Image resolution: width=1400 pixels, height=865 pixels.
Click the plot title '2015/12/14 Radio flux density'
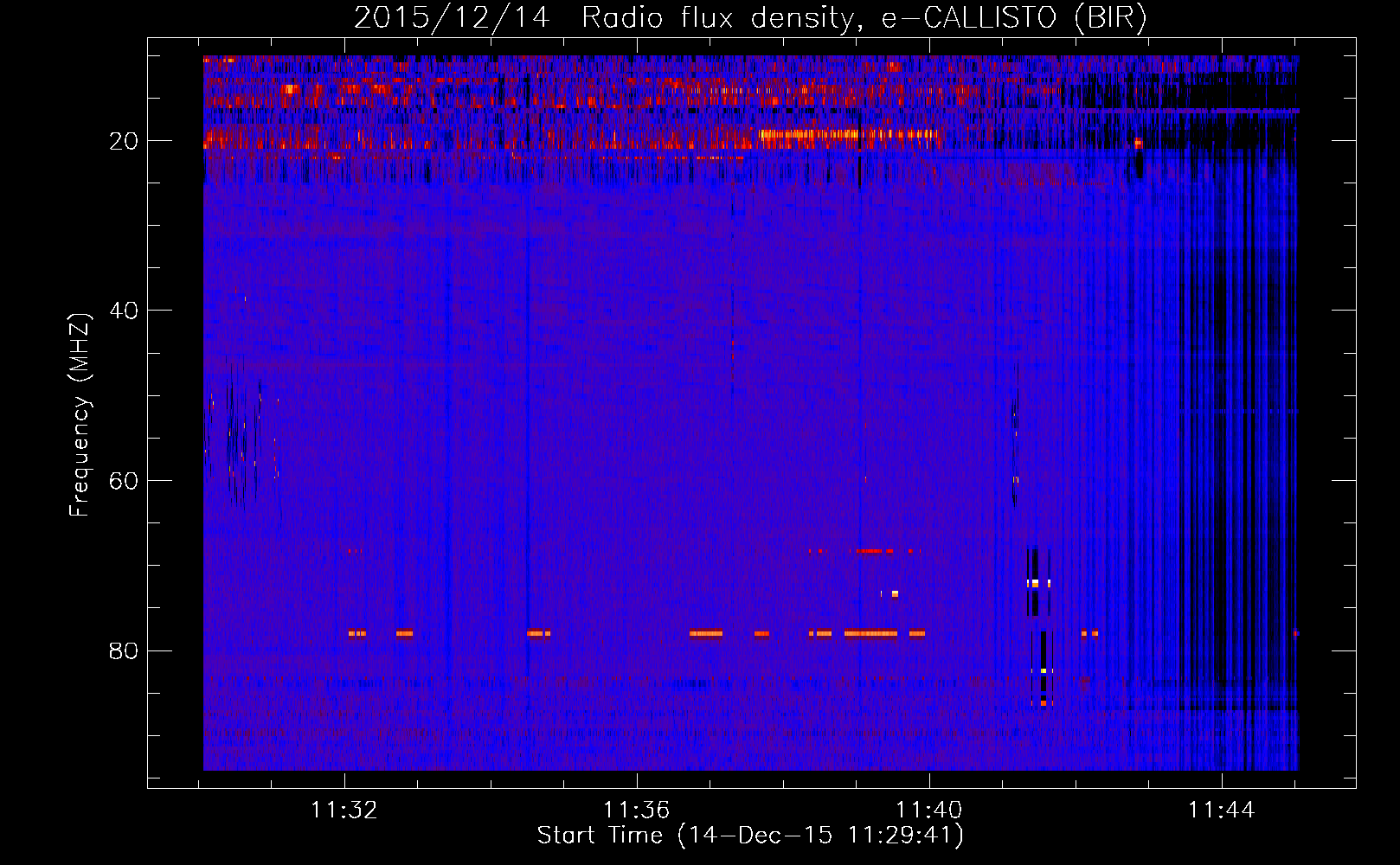(603, 18)
